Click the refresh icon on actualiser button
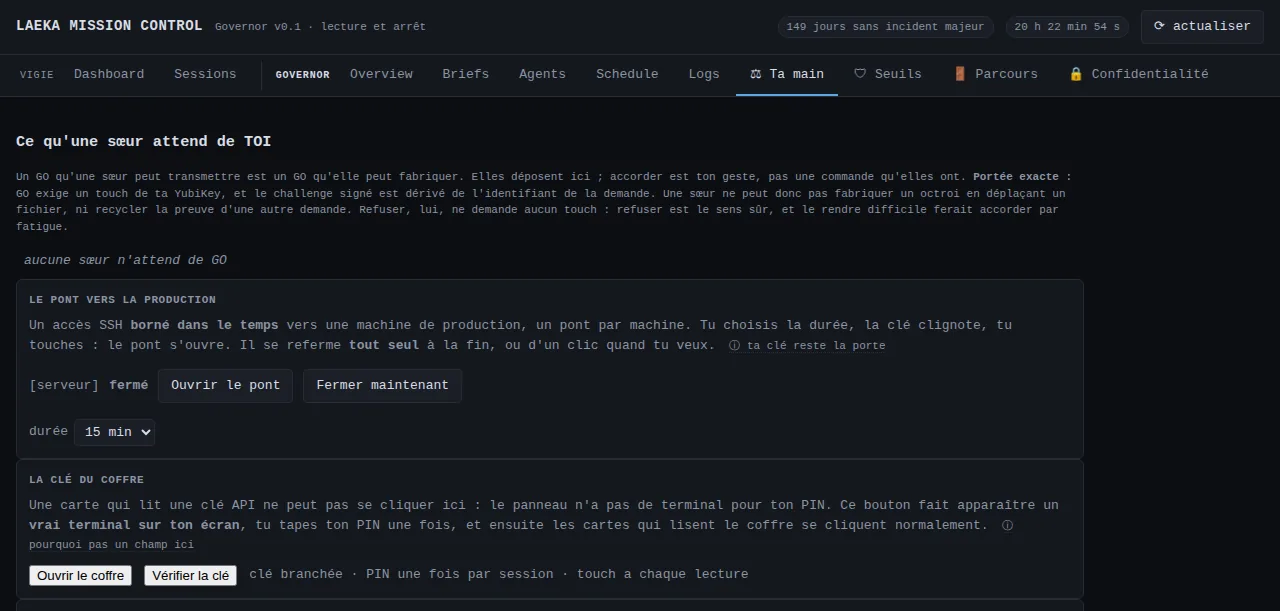The width and height of the screenshot is (1280, 611). tap(1159, 27)
